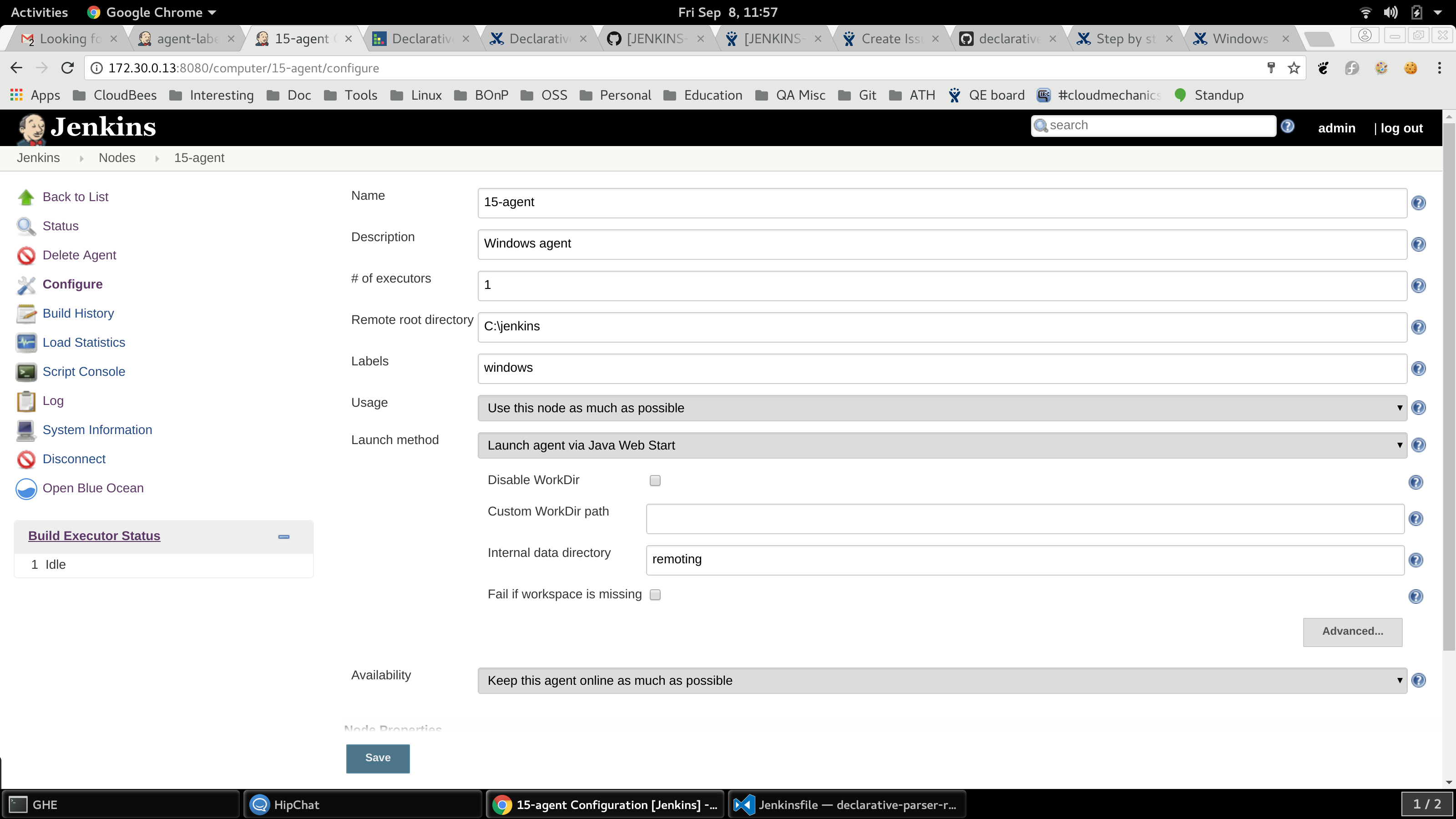Bookmark page with the star icon
This screenshot has height=819, width=1456.
1294,68
